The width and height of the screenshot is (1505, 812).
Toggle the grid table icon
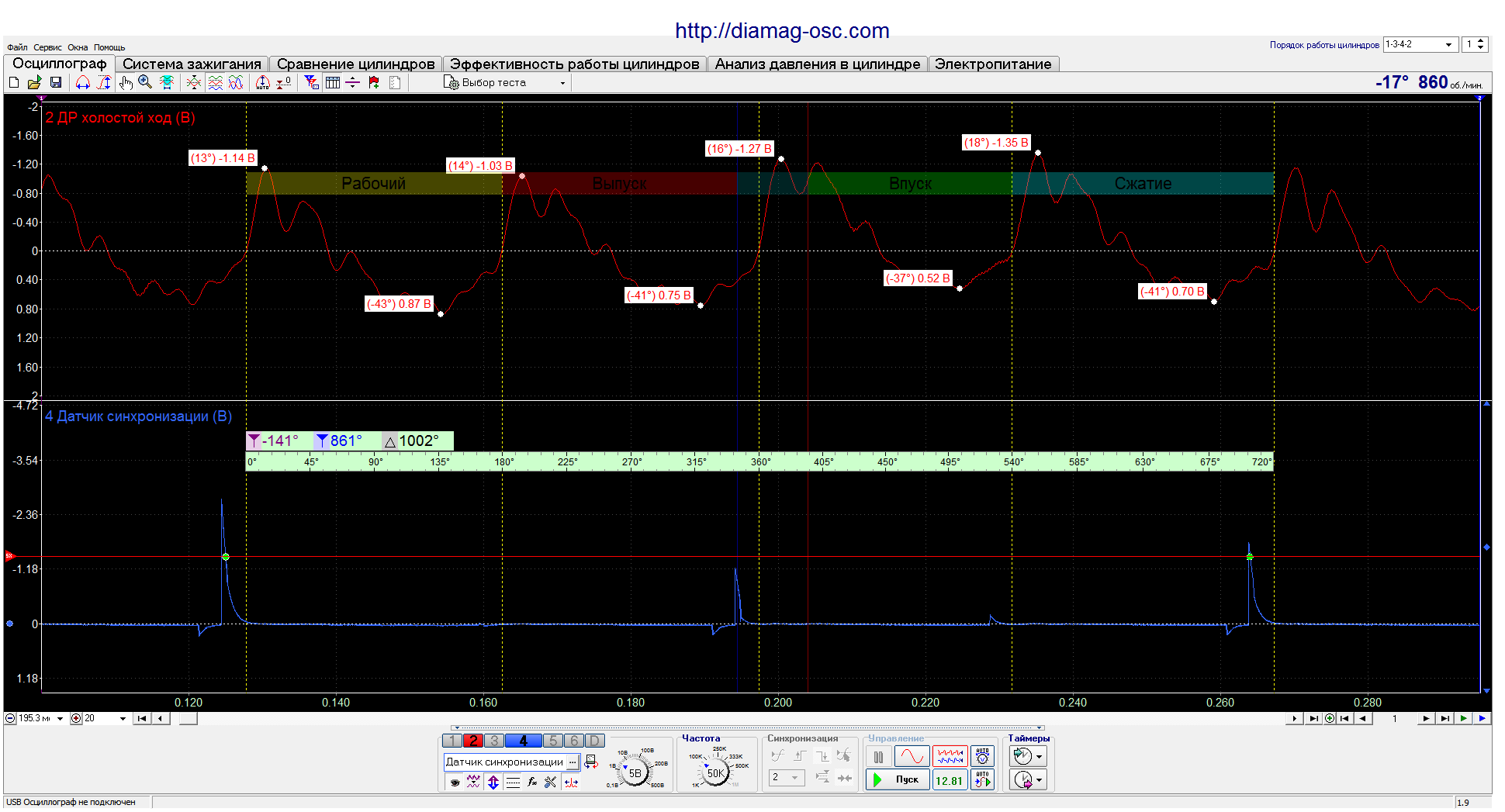333,82
